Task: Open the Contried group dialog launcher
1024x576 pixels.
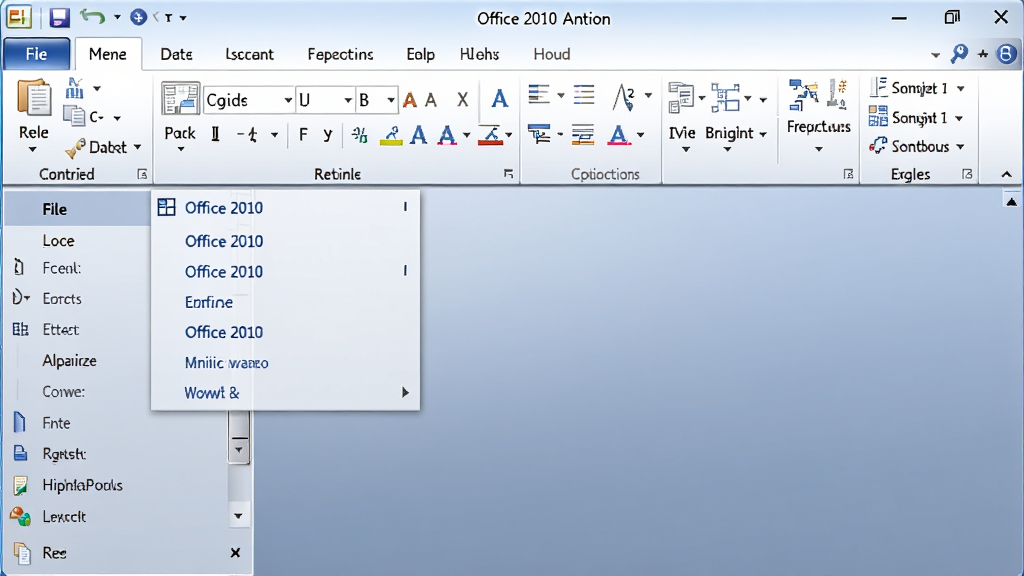Action: 142,174
